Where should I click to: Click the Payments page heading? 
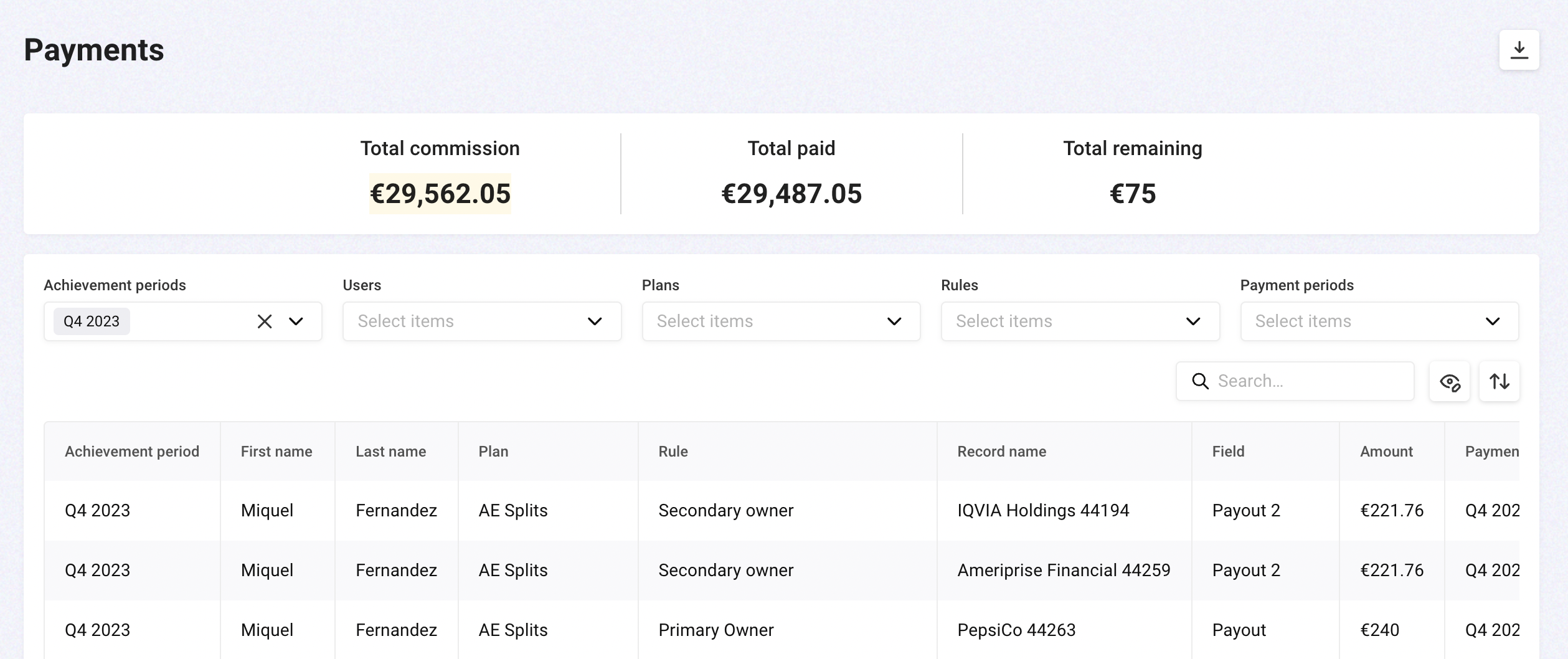coord(94,50)
